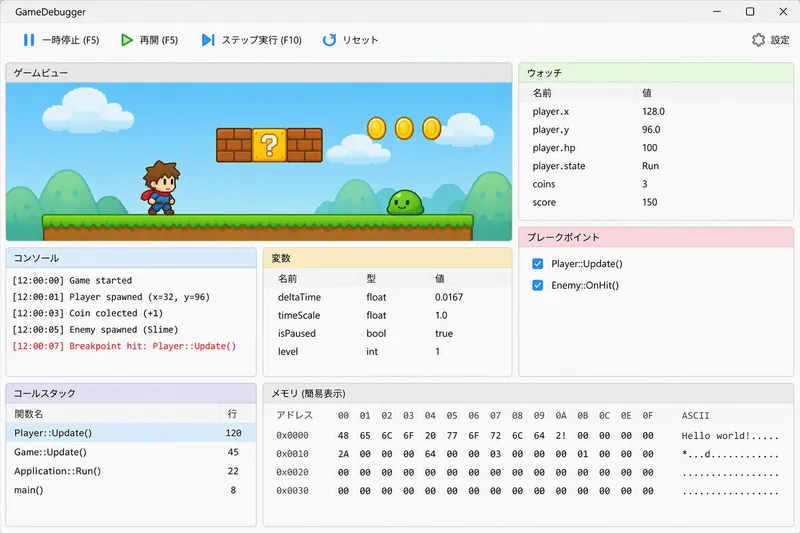The height and width of the screenshot is (533, 800).
Task: Select the ブレークポイント panel header
Action: pyautogui.click(x=656, y=237)
